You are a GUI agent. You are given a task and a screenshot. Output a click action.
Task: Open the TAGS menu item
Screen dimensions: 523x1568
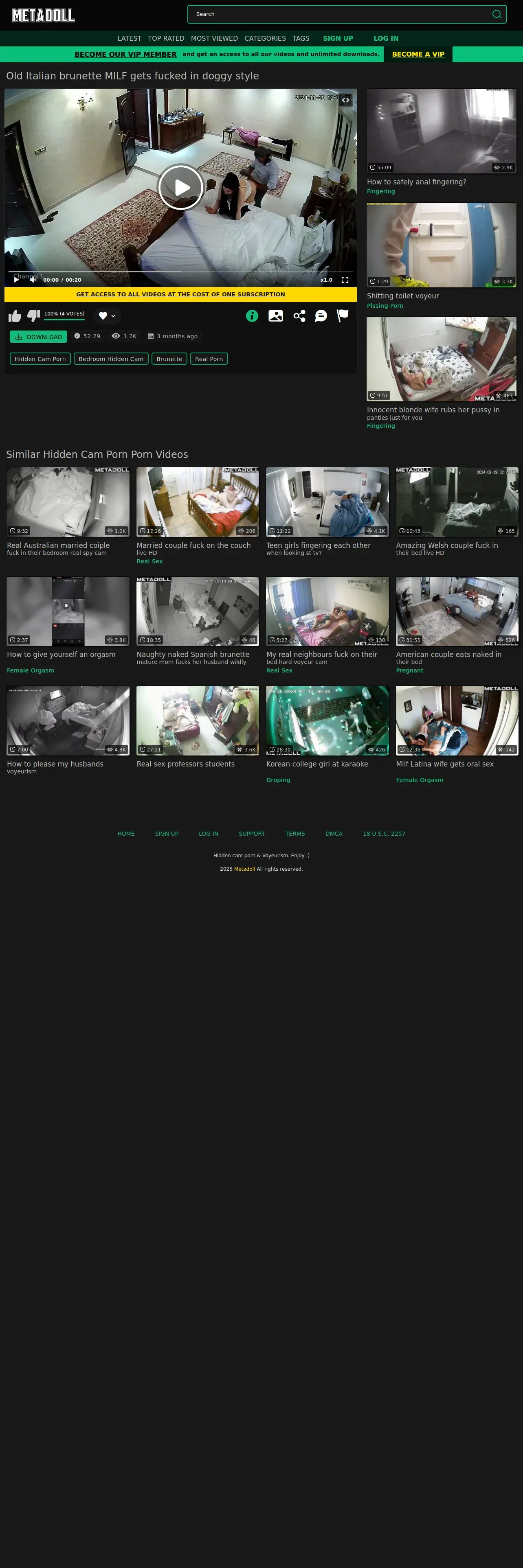(x=301, y=38)
